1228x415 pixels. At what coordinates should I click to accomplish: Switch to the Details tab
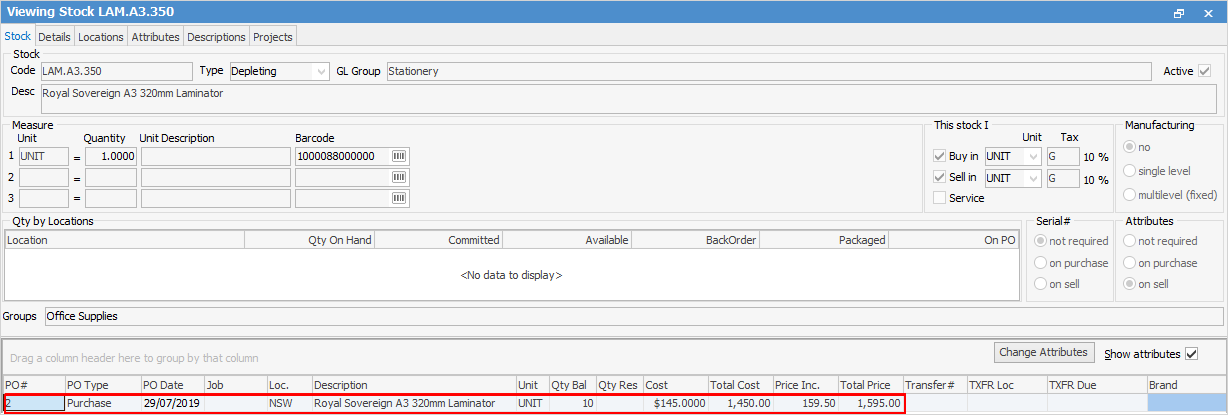tap(54, 37)
